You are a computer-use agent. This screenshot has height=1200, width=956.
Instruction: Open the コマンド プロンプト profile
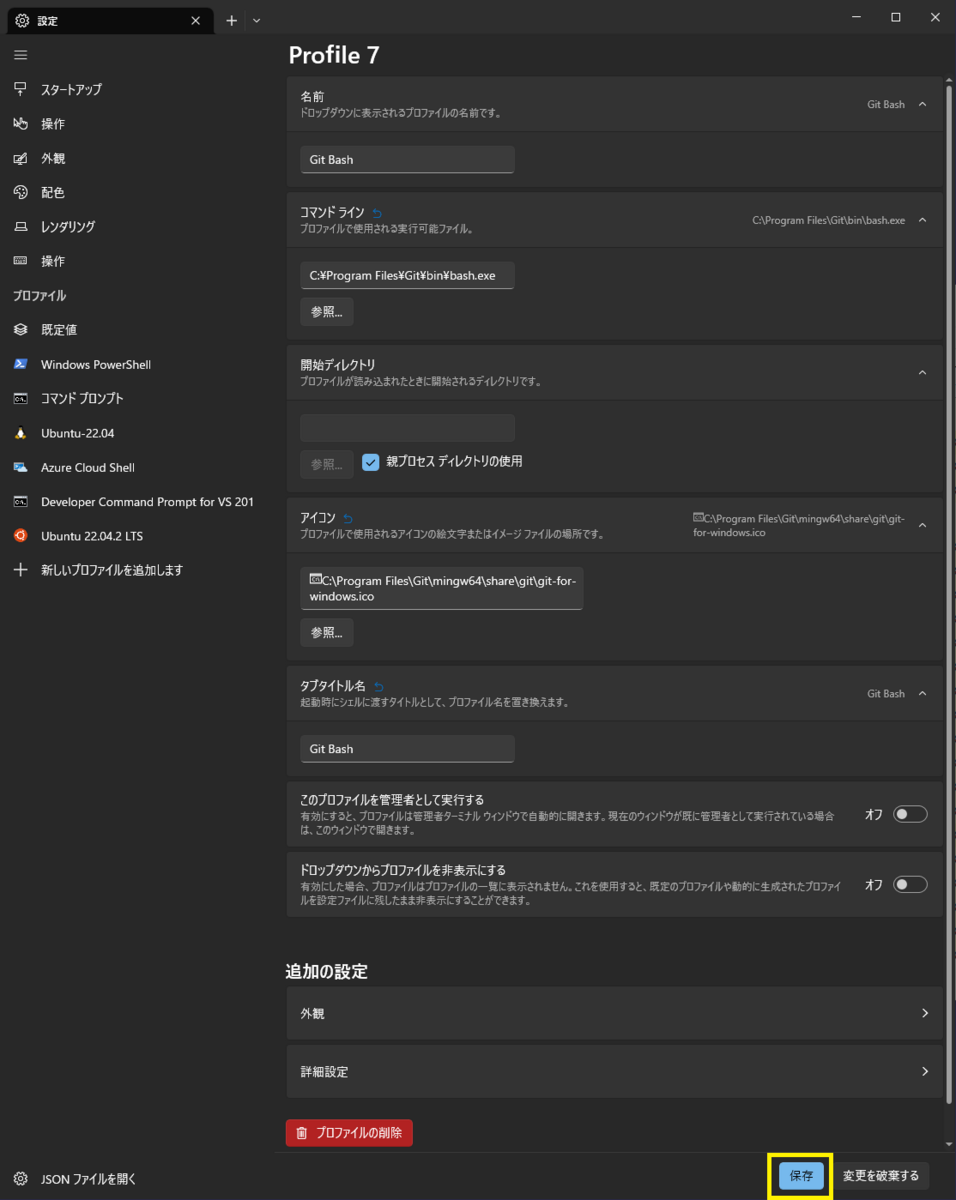[x=92, y=398]
